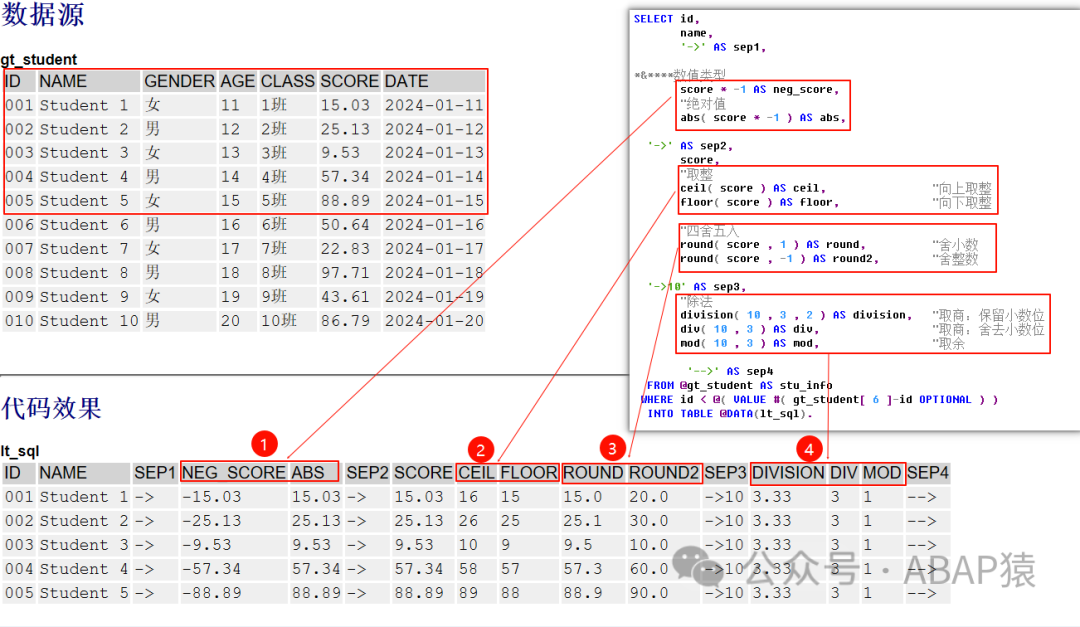Click the WHERE id < code line

pos(819,400)
